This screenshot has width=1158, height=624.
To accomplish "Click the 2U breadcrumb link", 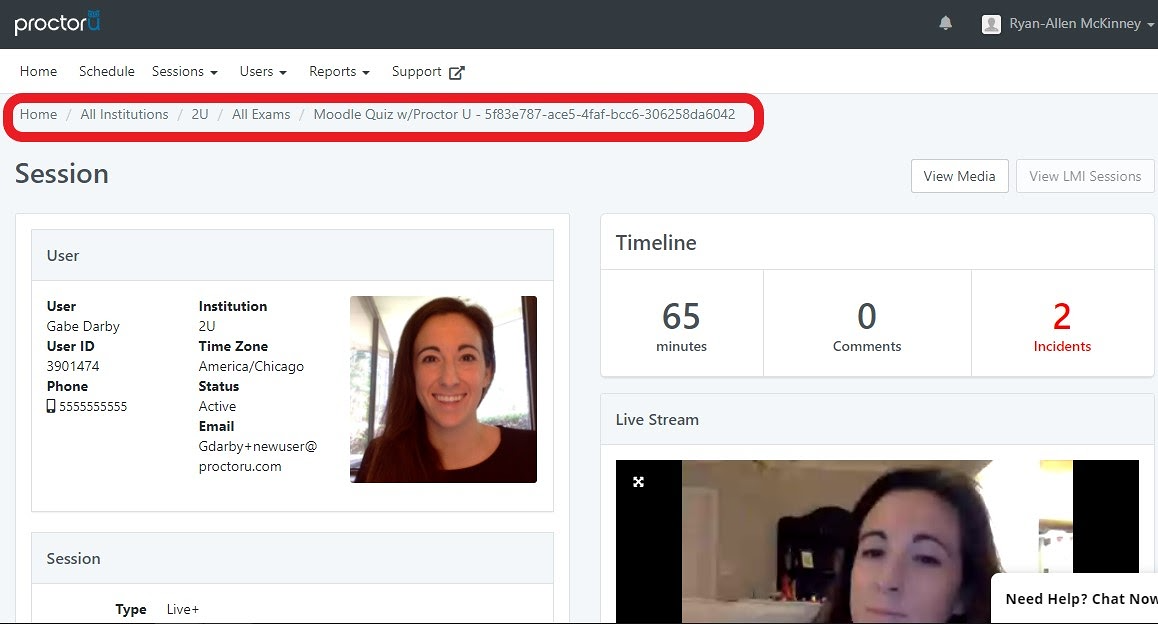I will 200,114.
